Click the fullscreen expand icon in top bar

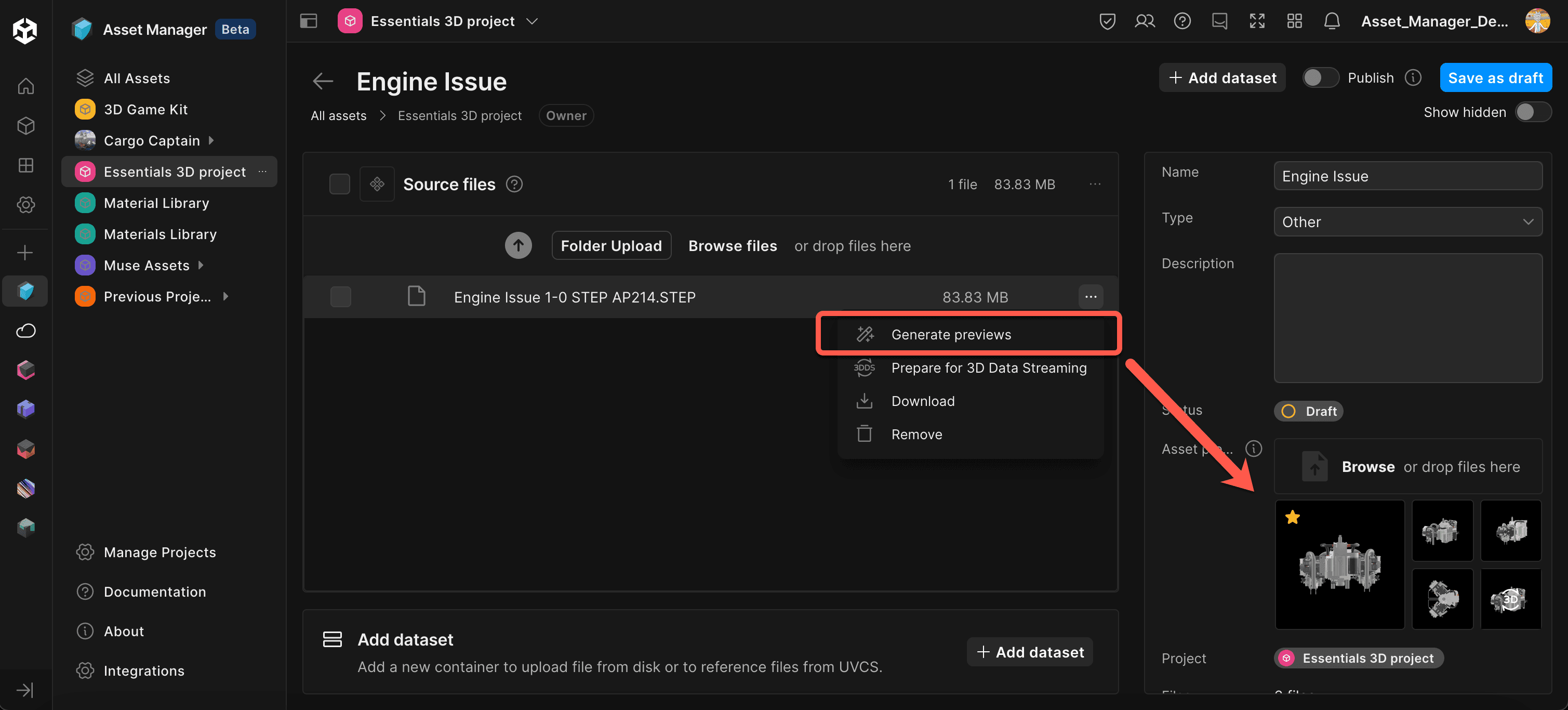pyautogui.click(x=1256, y=21)
